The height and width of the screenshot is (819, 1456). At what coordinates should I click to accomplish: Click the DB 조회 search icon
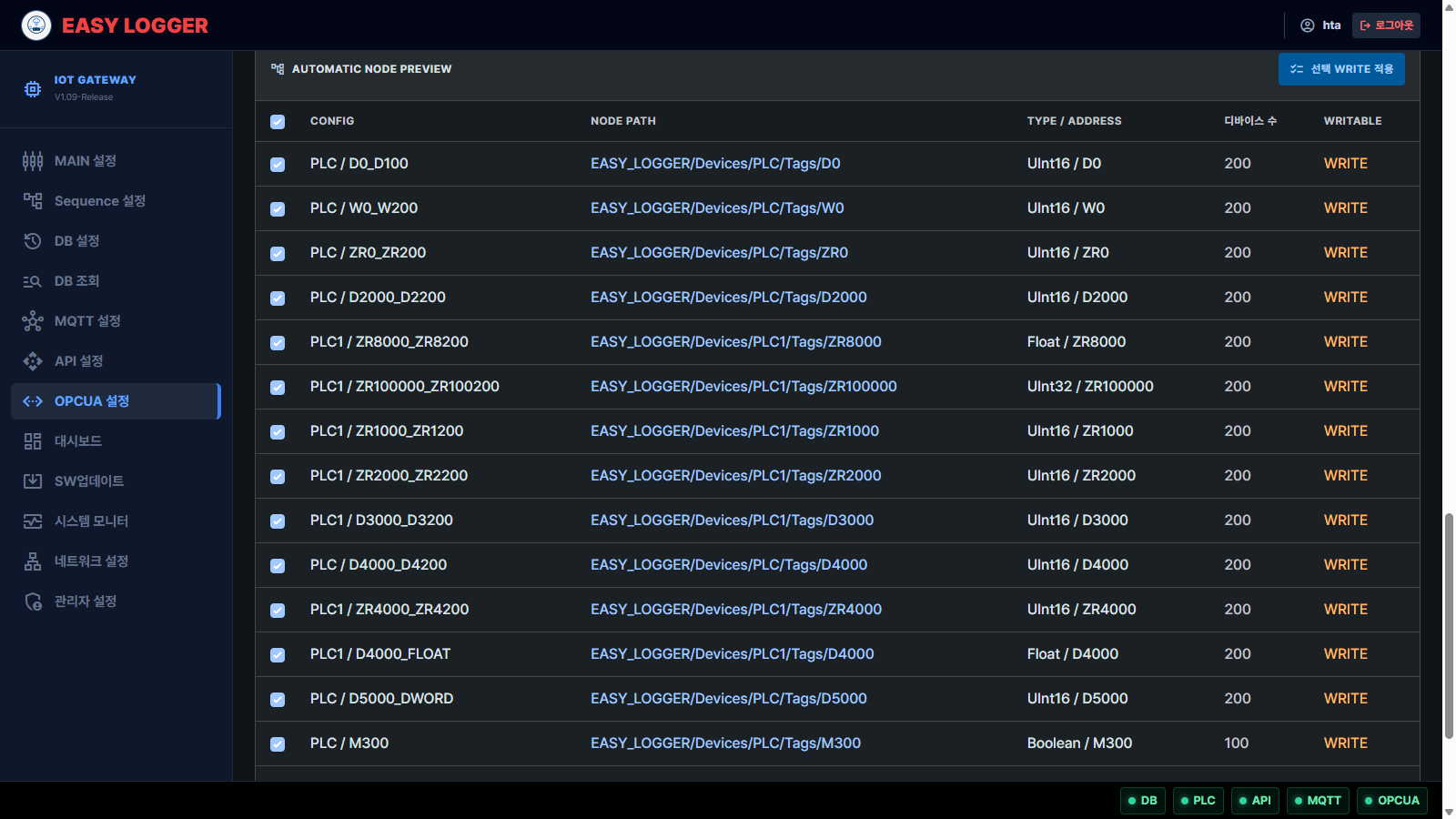[x=33, y=281]
